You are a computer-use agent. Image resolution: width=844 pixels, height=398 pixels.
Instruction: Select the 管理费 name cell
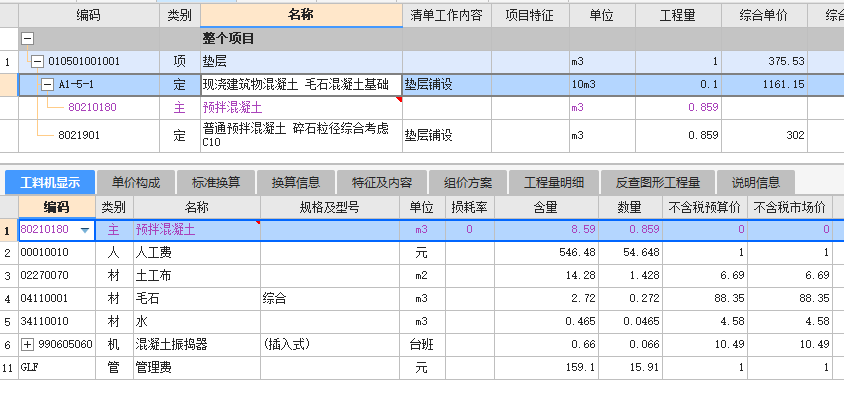(x=197, y=368)
